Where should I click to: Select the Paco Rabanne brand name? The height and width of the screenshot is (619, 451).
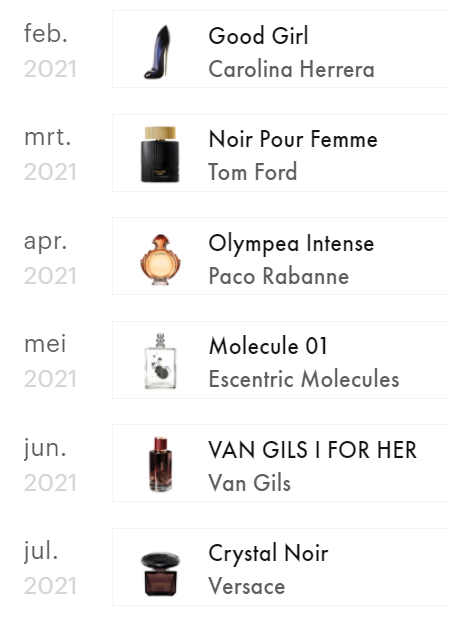click(279, 276)
